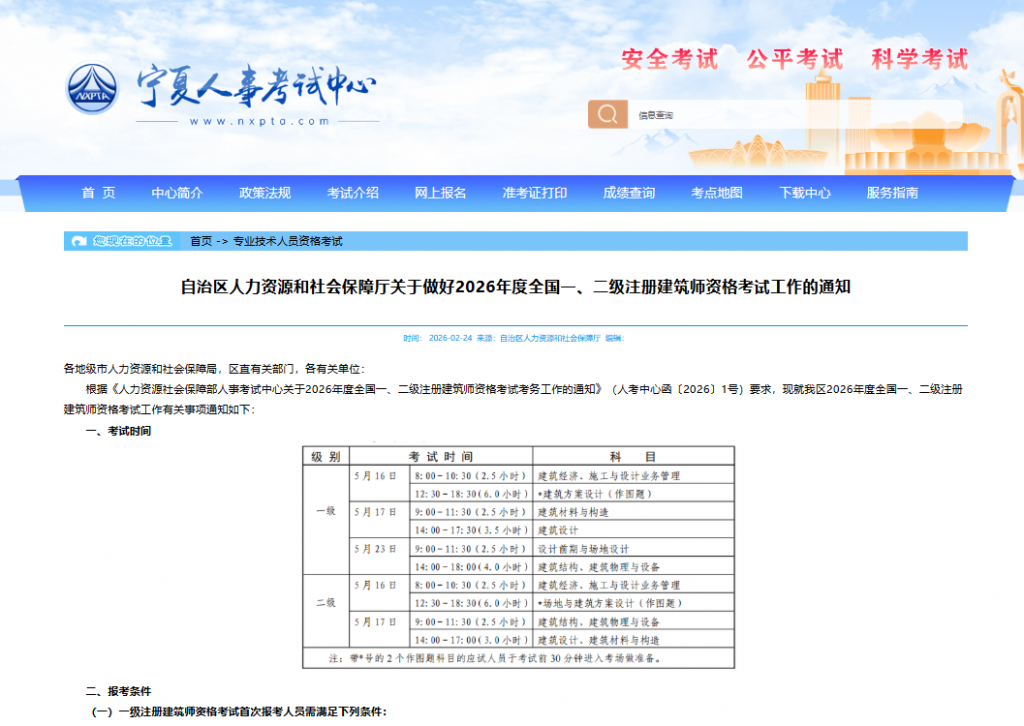Click the cloud icon beside 您现在的位置

79,241
